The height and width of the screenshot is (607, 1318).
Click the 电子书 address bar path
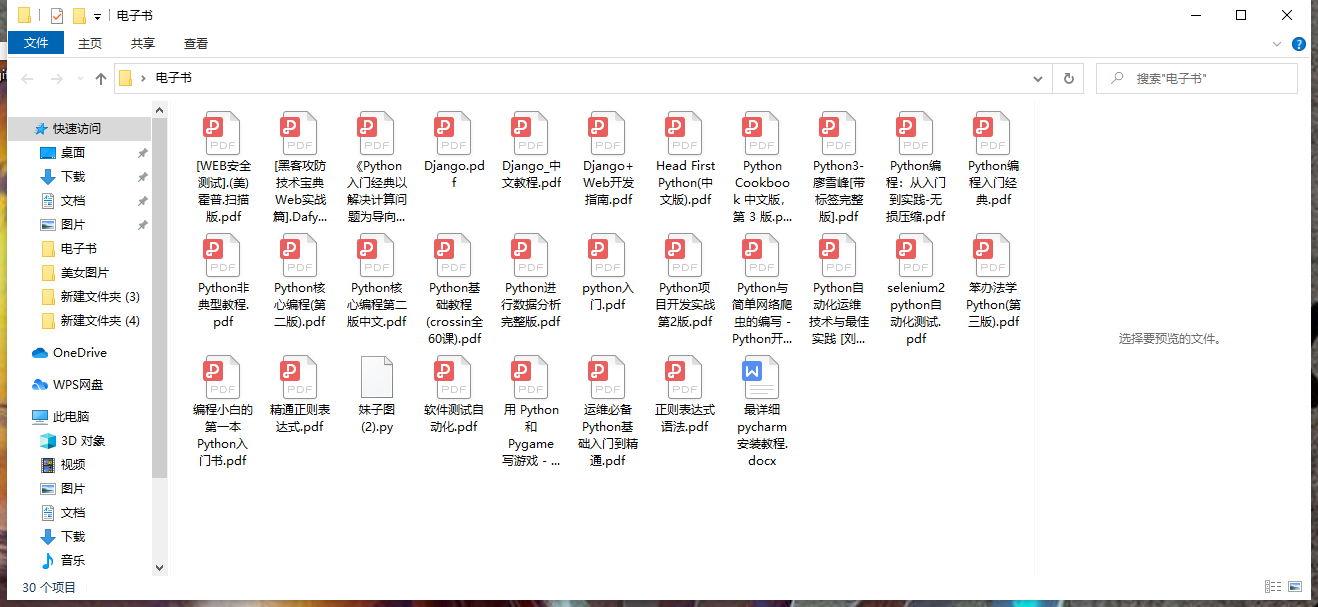pyautogui.click(x=174, y=78)
